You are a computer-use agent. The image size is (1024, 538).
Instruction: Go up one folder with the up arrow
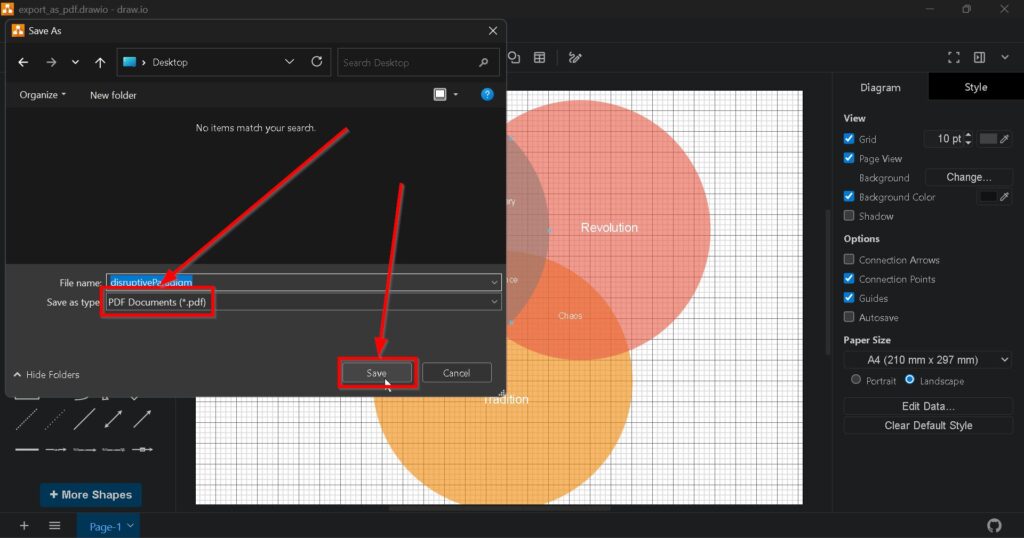pos(100,62)
